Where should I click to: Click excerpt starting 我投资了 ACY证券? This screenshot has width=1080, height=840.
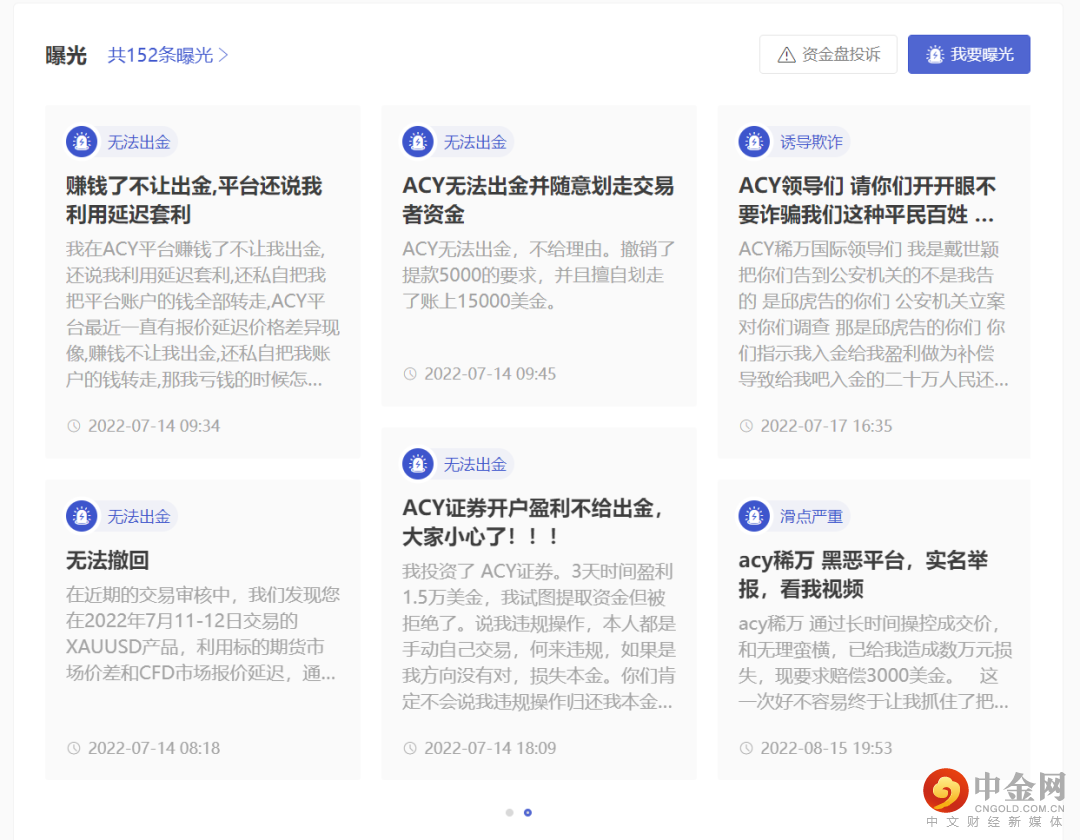click(539, 637)
